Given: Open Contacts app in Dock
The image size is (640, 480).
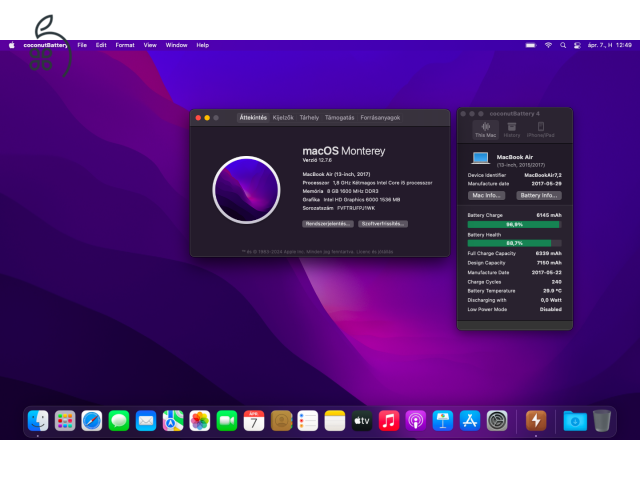Looking at the screenshot, I should click(281, 421).
